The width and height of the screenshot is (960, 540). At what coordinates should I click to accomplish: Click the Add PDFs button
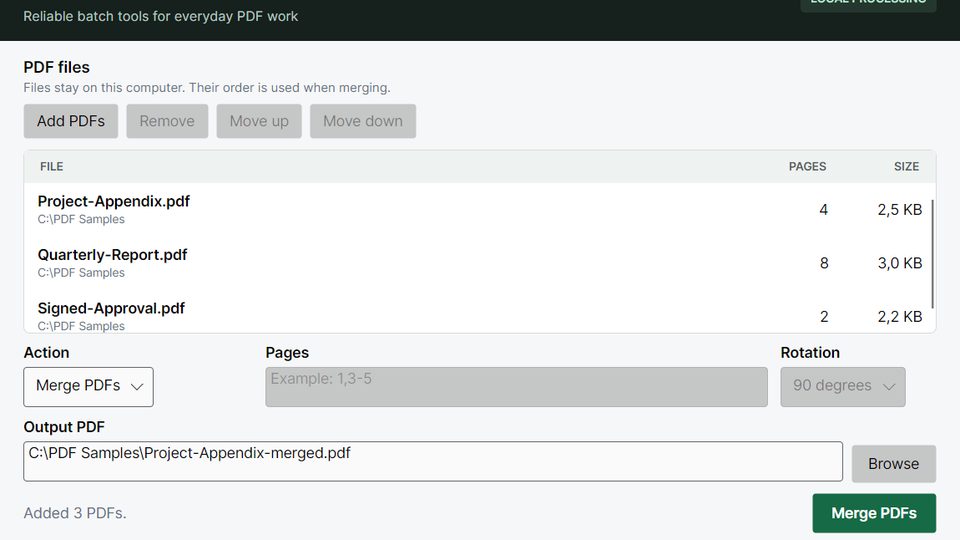click(70, 121)
